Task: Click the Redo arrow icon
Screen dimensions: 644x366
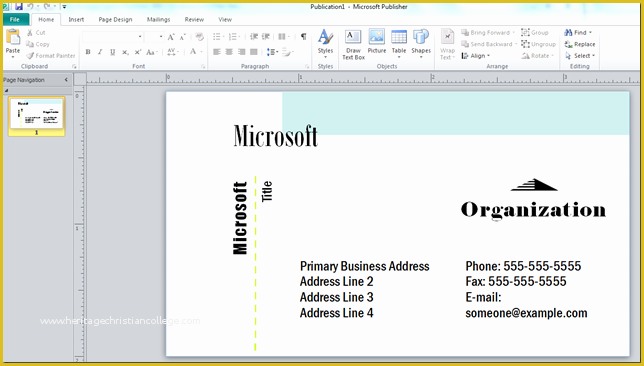Action: point(47,7)
